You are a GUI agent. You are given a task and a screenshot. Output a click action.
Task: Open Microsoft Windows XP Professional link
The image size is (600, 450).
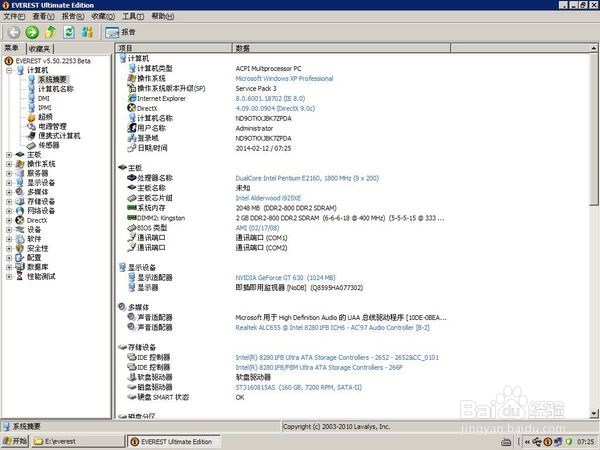[x=284, y=78]
